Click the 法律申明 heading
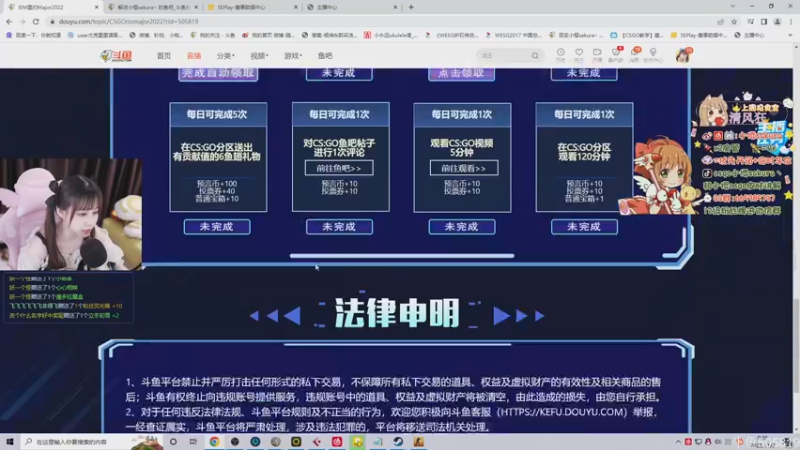The height and width of the screenshot is (450, 800). (397, 313)
